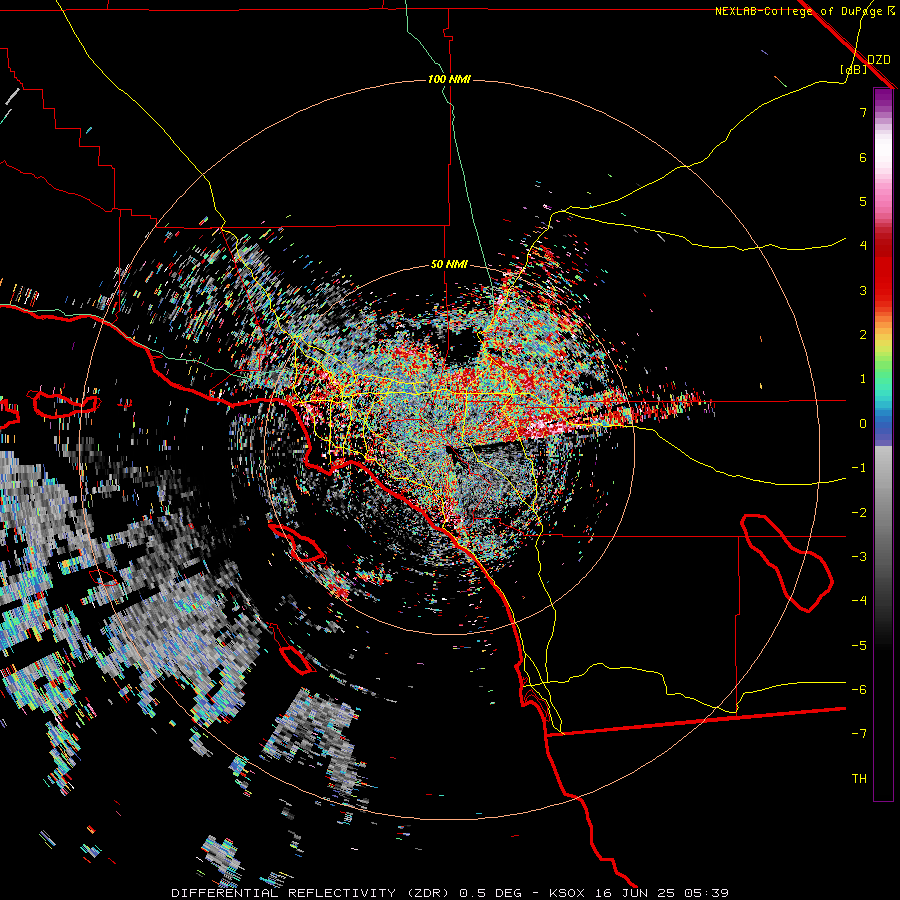Click the color scale value 7
Image resolution: width=900 pixels, height=900 pixels.
pos(863,112)
